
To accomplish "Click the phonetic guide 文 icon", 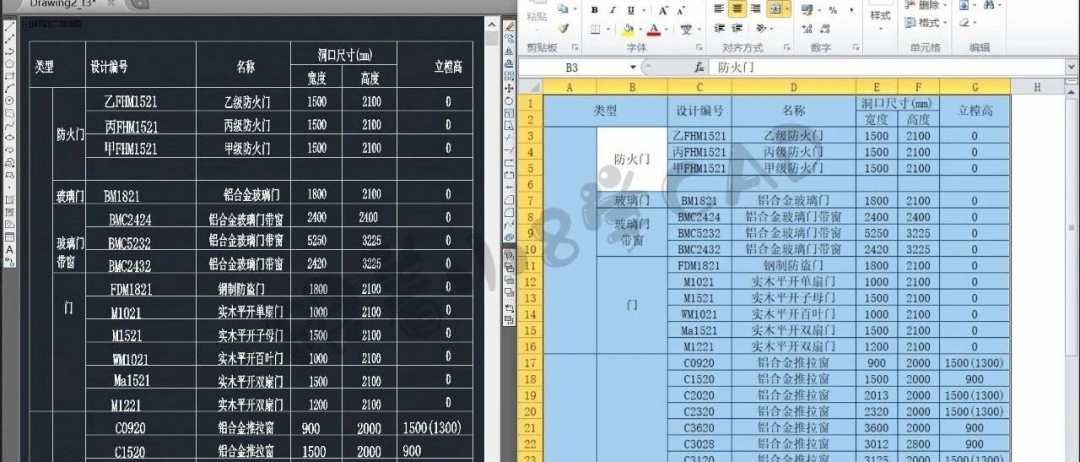I will coord(686,30).
